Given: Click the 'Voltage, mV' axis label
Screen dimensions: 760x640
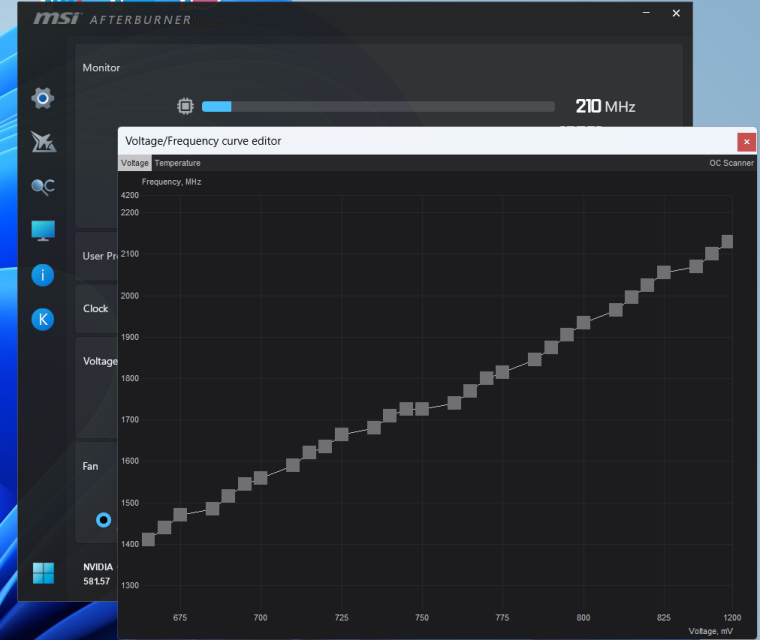Looking at the screenshot, I should [x=711, y=631].
